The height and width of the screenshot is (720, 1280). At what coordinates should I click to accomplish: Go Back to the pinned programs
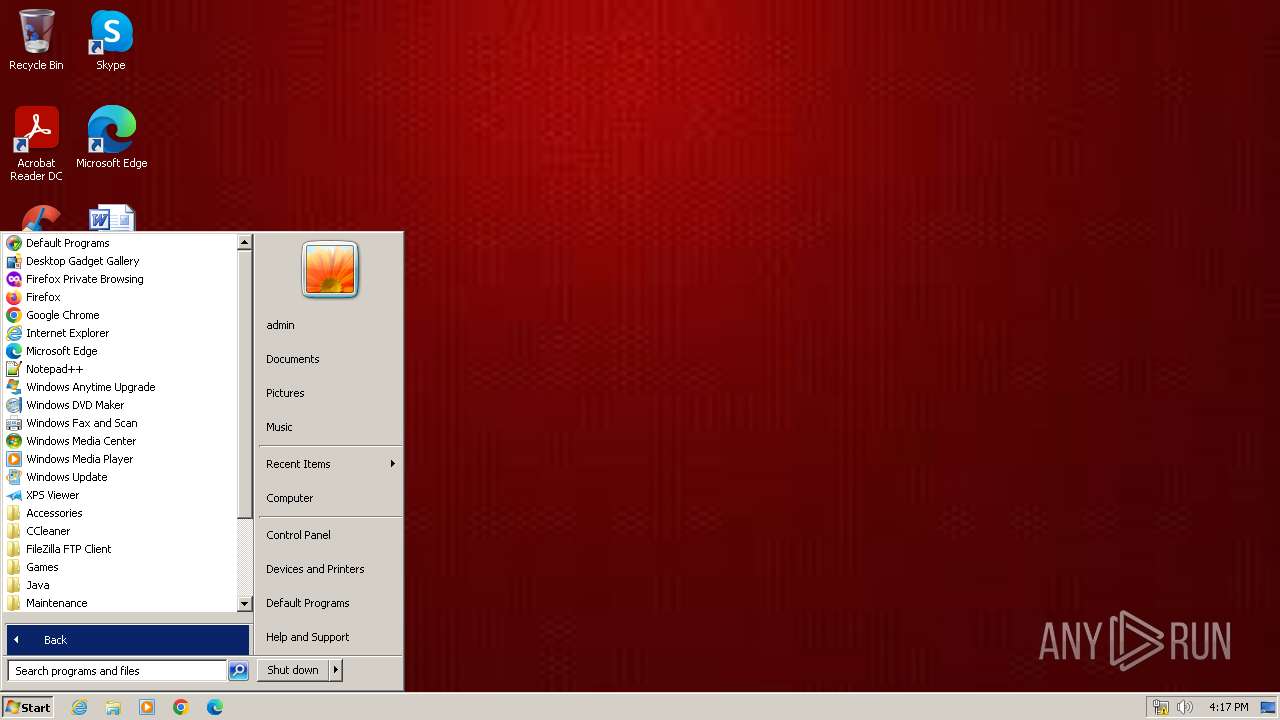click(x=128, y=640)
